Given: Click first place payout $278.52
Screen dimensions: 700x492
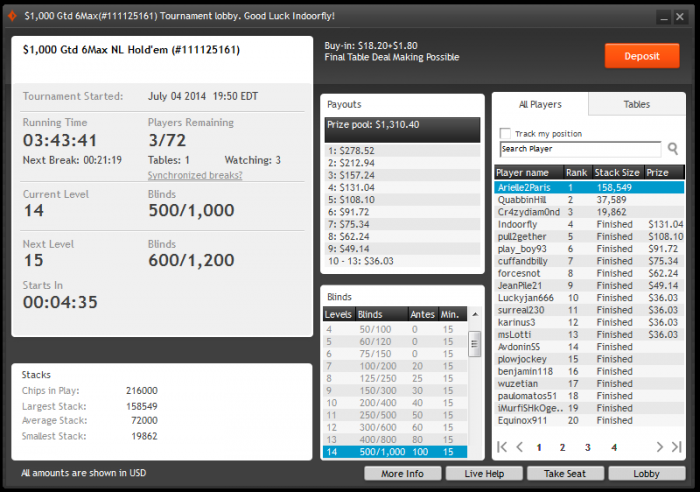Looking at the screenshot, I should (x=402, y=151).
